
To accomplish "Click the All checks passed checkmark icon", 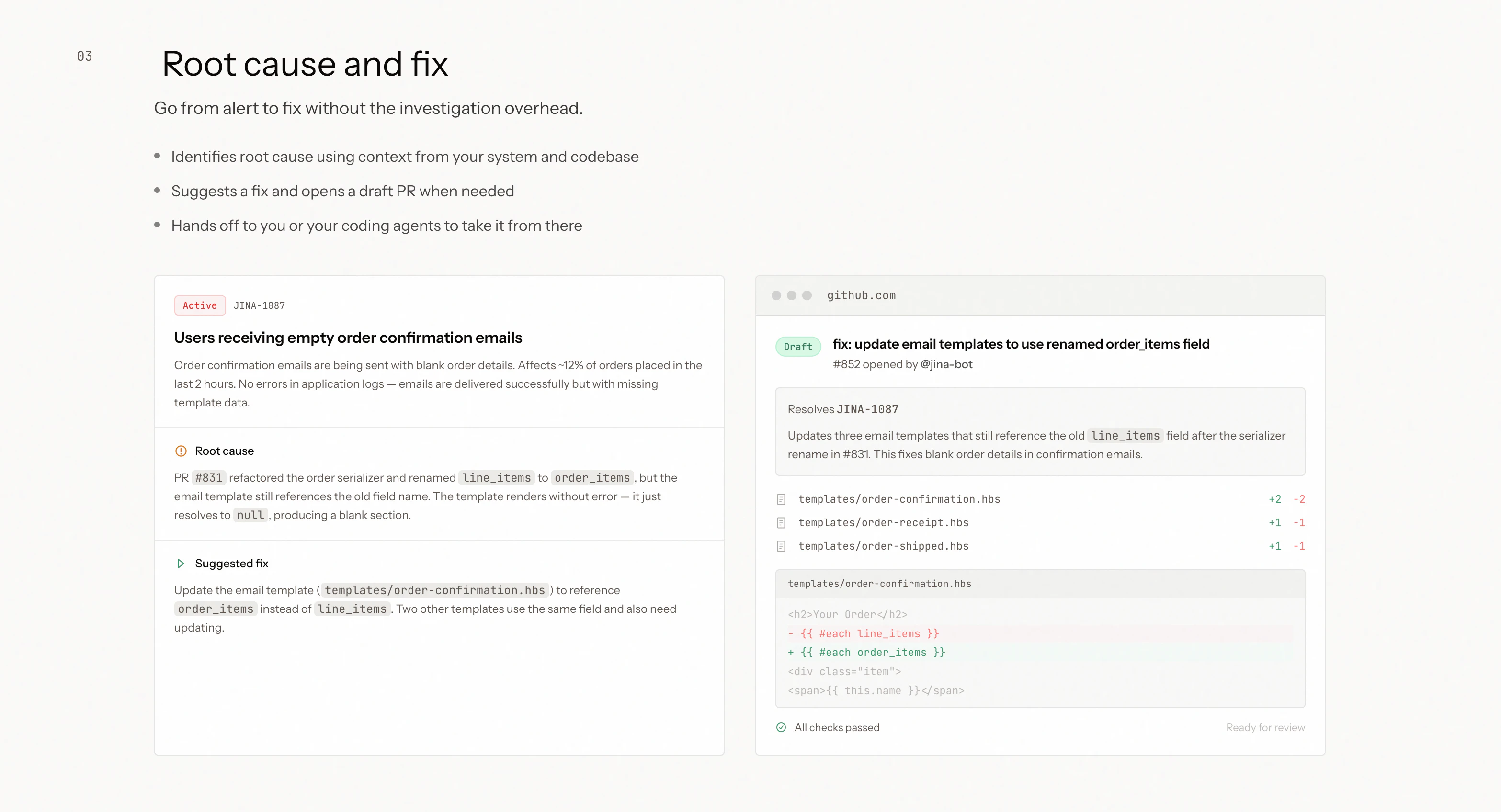I will pyautogui.click(x=781, y=727).
